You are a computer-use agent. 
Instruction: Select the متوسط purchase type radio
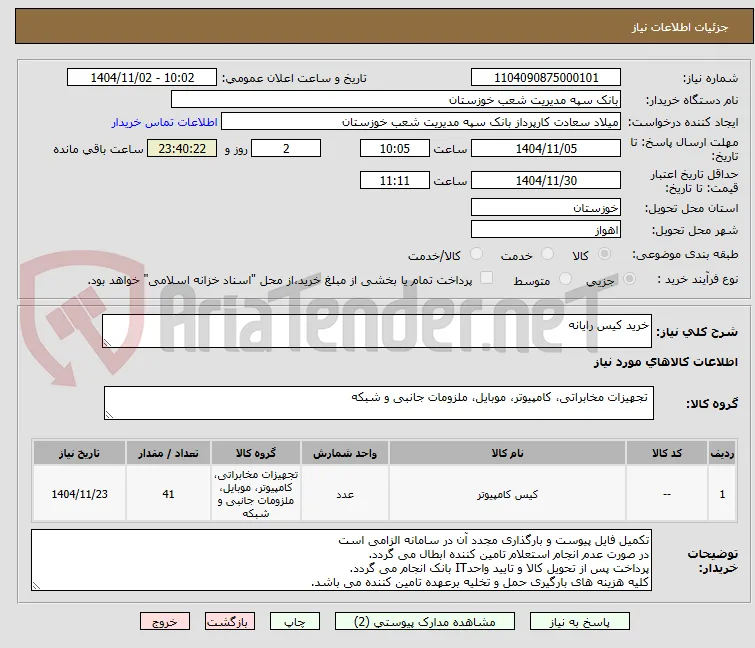(x=565, y=279)
